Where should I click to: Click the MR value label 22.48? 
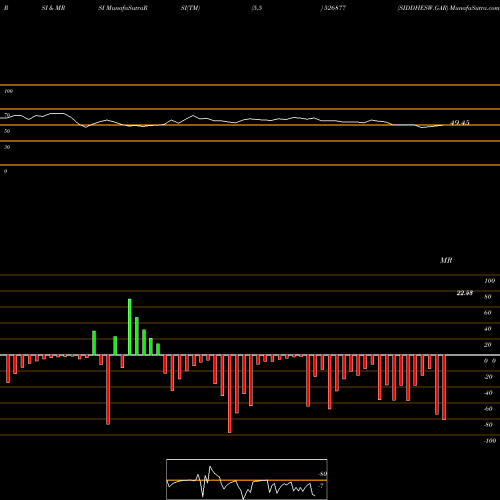465,293
